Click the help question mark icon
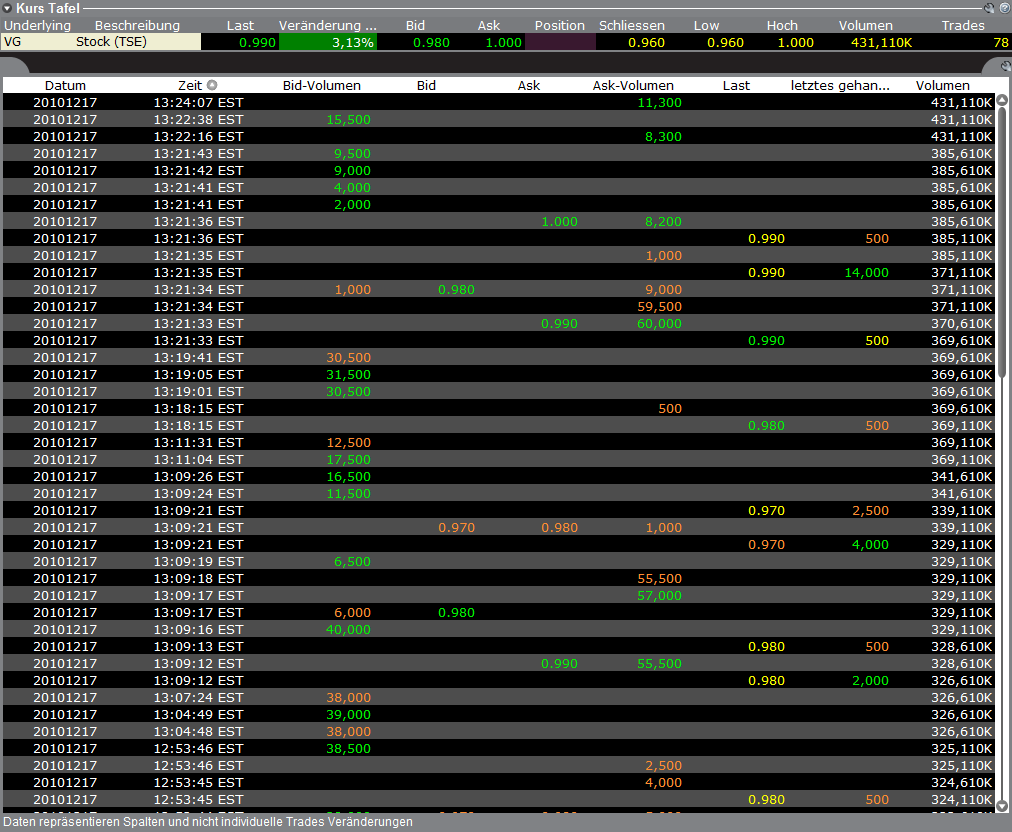This screenshot has height=832, width=1012. [x=1005, y=8]
